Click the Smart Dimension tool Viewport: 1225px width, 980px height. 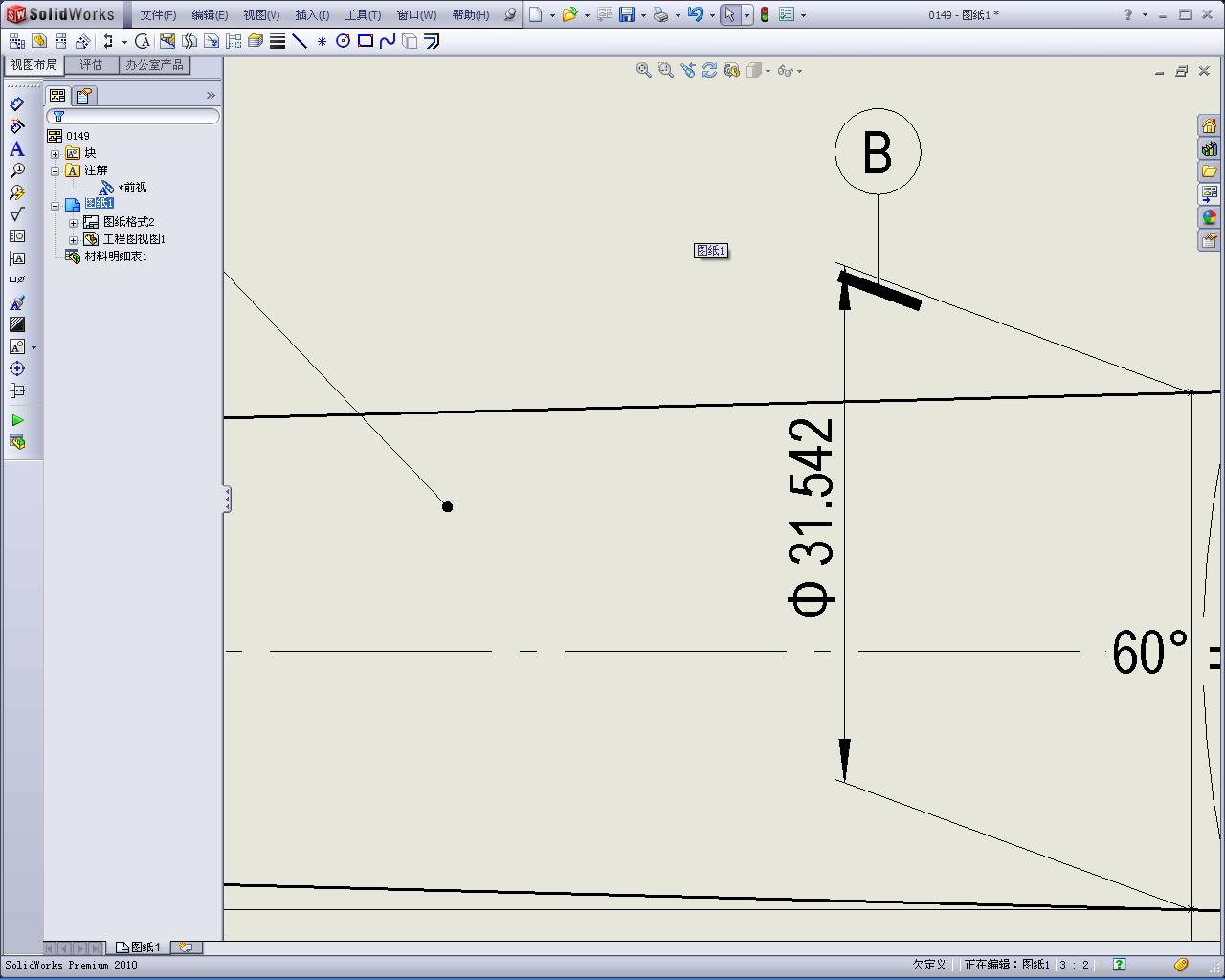point(17,104)
